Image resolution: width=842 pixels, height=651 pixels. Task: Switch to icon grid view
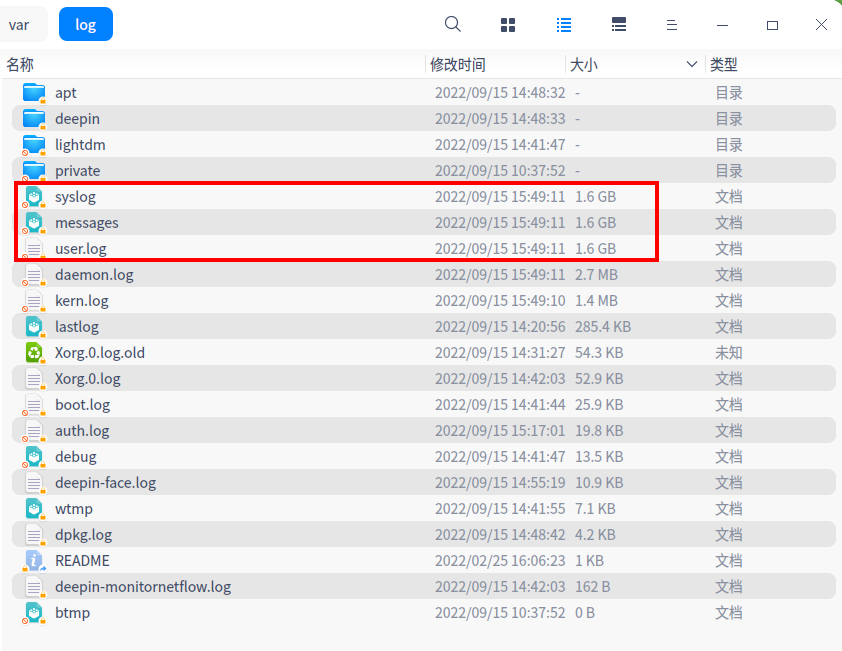(508, 25)
